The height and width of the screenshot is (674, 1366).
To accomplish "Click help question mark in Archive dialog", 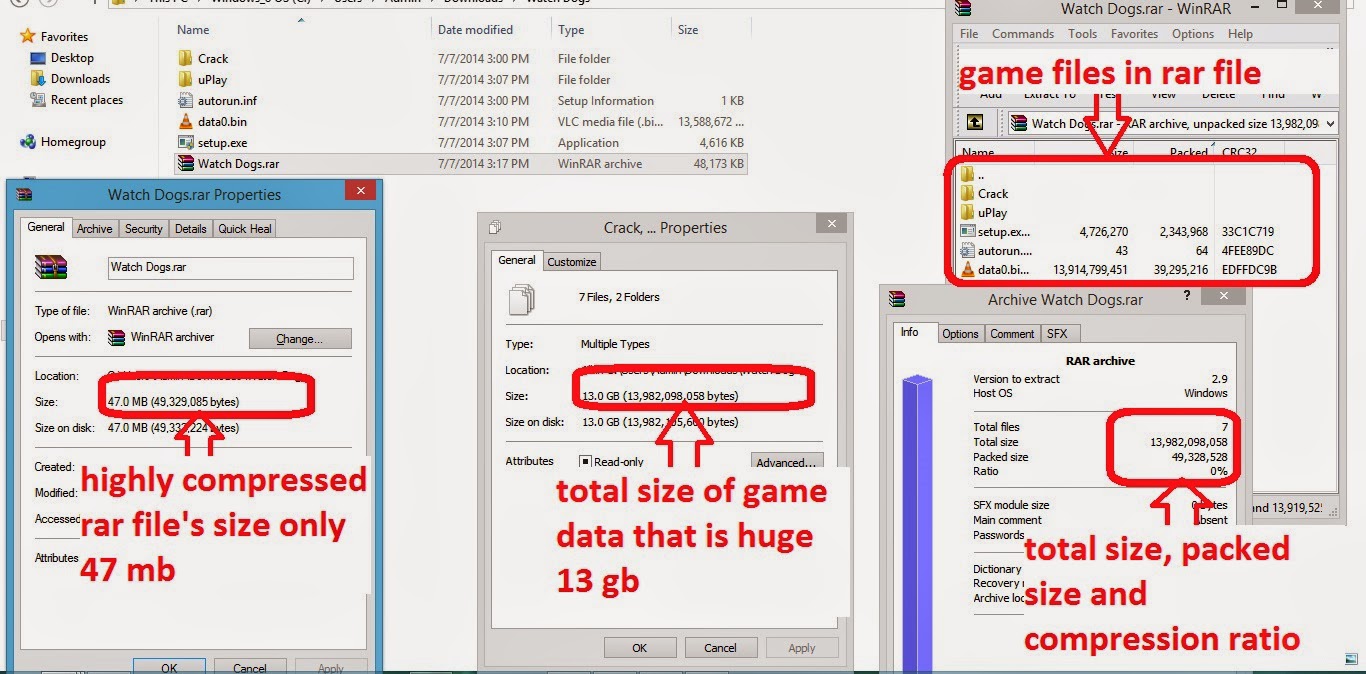I will pyautogui.click(x=1187, y=297).
